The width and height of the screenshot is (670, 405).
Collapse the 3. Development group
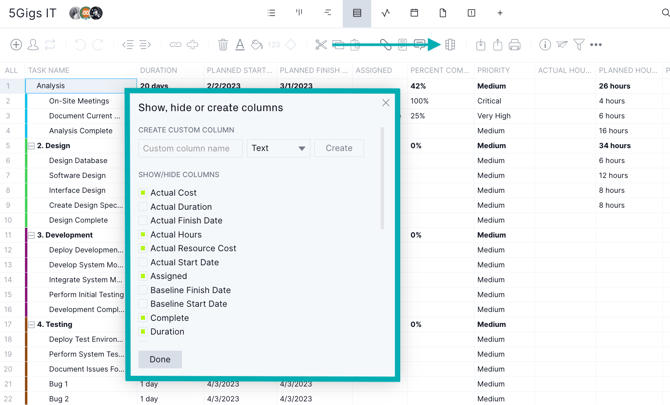pos(31,235)
